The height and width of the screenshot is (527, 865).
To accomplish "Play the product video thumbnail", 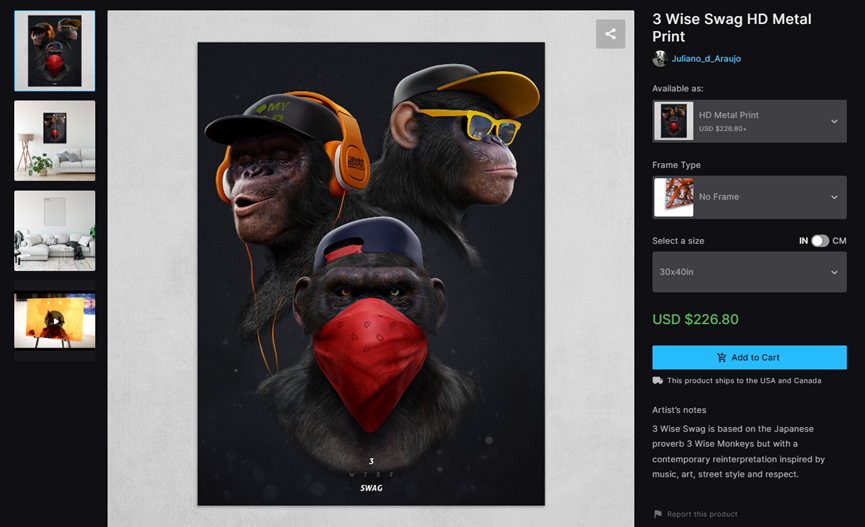I will [55, 321].
